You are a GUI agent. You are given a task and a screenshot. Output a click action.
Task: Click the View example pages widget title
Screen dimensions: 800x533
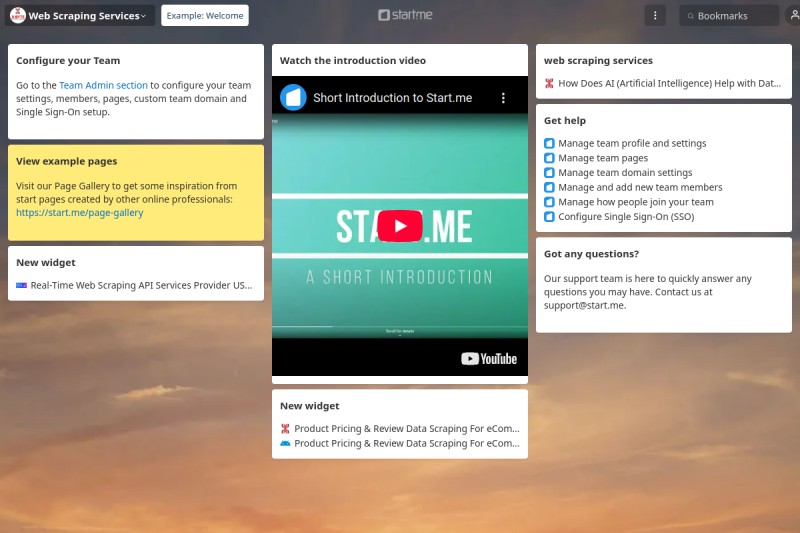66,161
